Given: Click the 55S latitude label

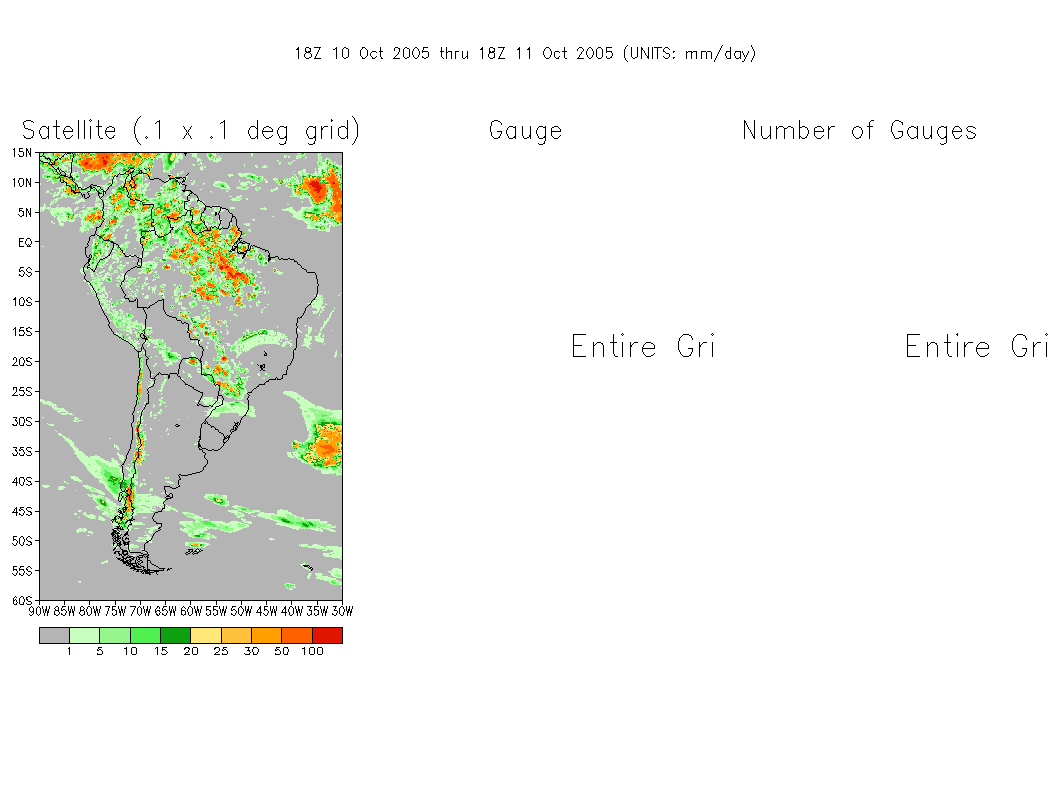Looking at the screenshot, I should pyautogui.click(x=21, y=571).
